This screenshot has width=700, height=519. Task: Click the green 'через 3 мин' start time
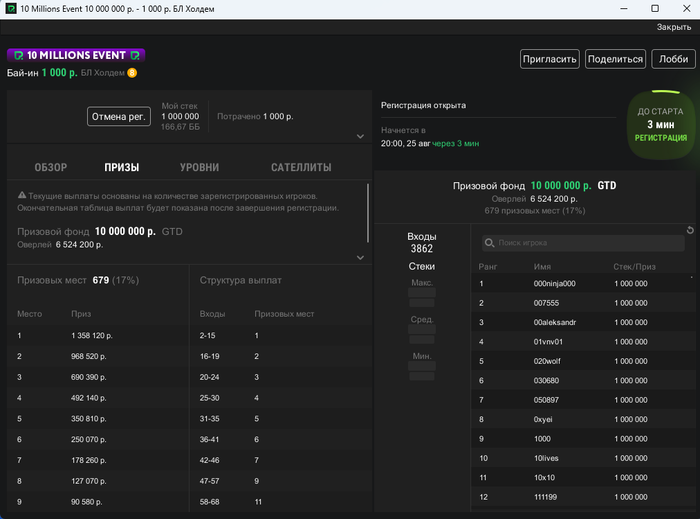[455, 144]
